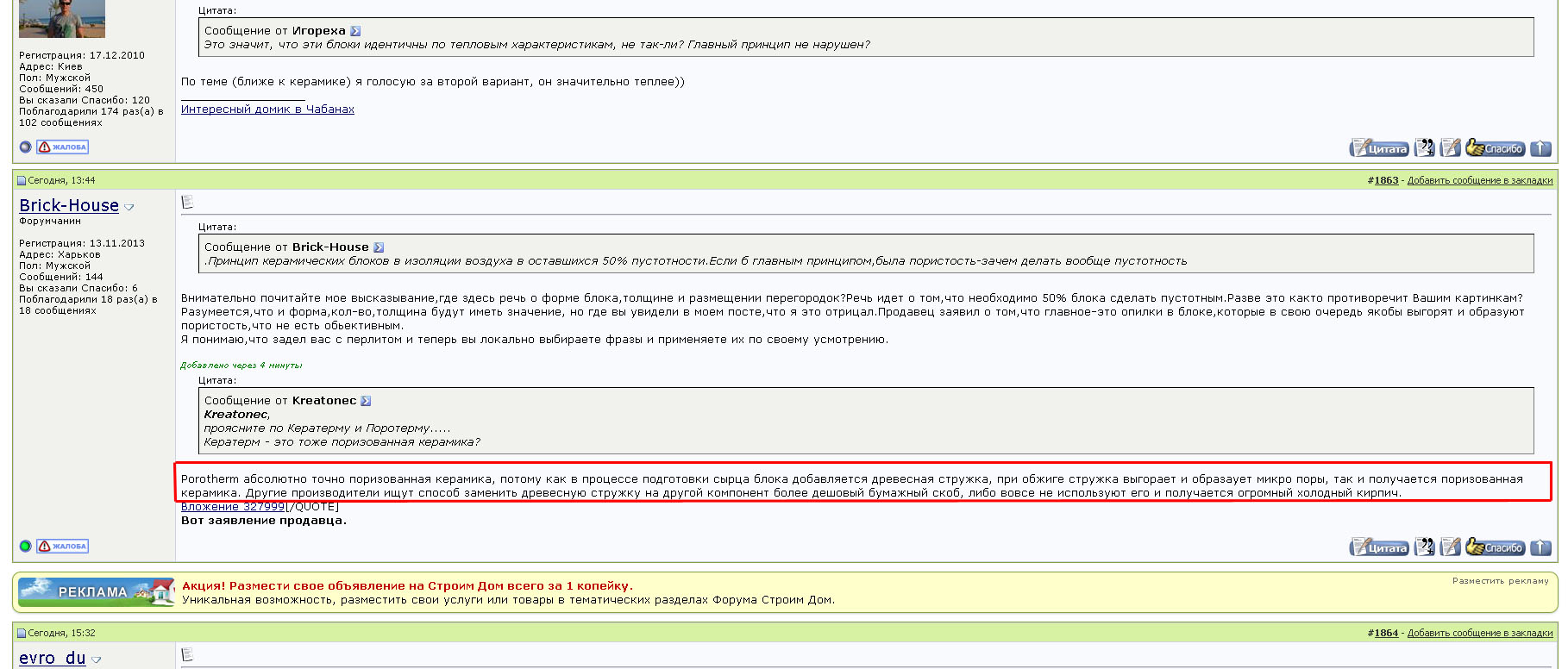Click the bold text Вот заявление продавца.
1568x669 pixels.
(x=264, y=521)
